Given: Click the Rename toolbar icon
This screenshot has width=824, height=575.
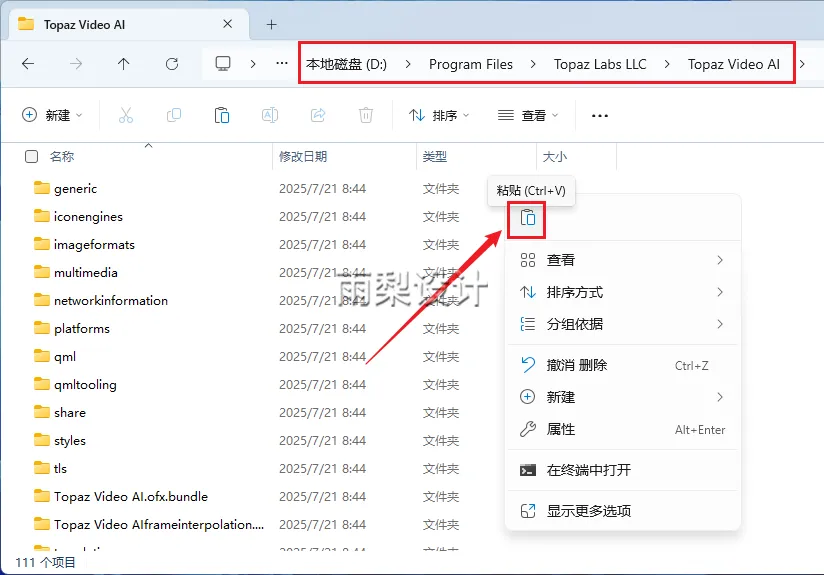Looking at the screenshot, I should tap(270, 115).
